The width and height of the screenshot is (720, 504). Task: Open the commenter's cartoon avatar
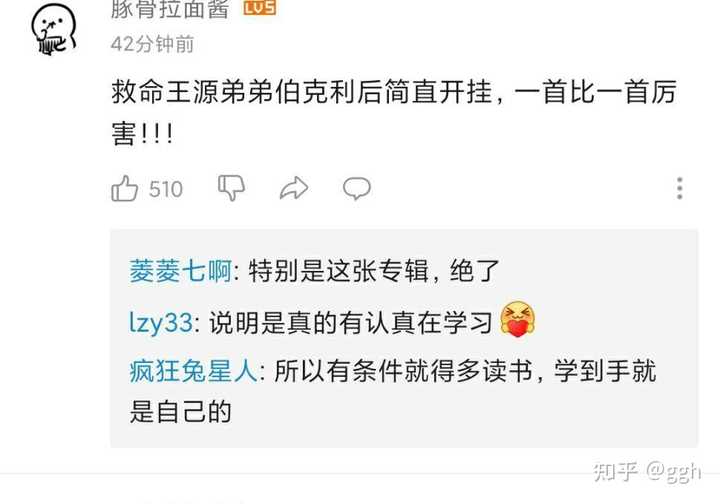(55, 30)
